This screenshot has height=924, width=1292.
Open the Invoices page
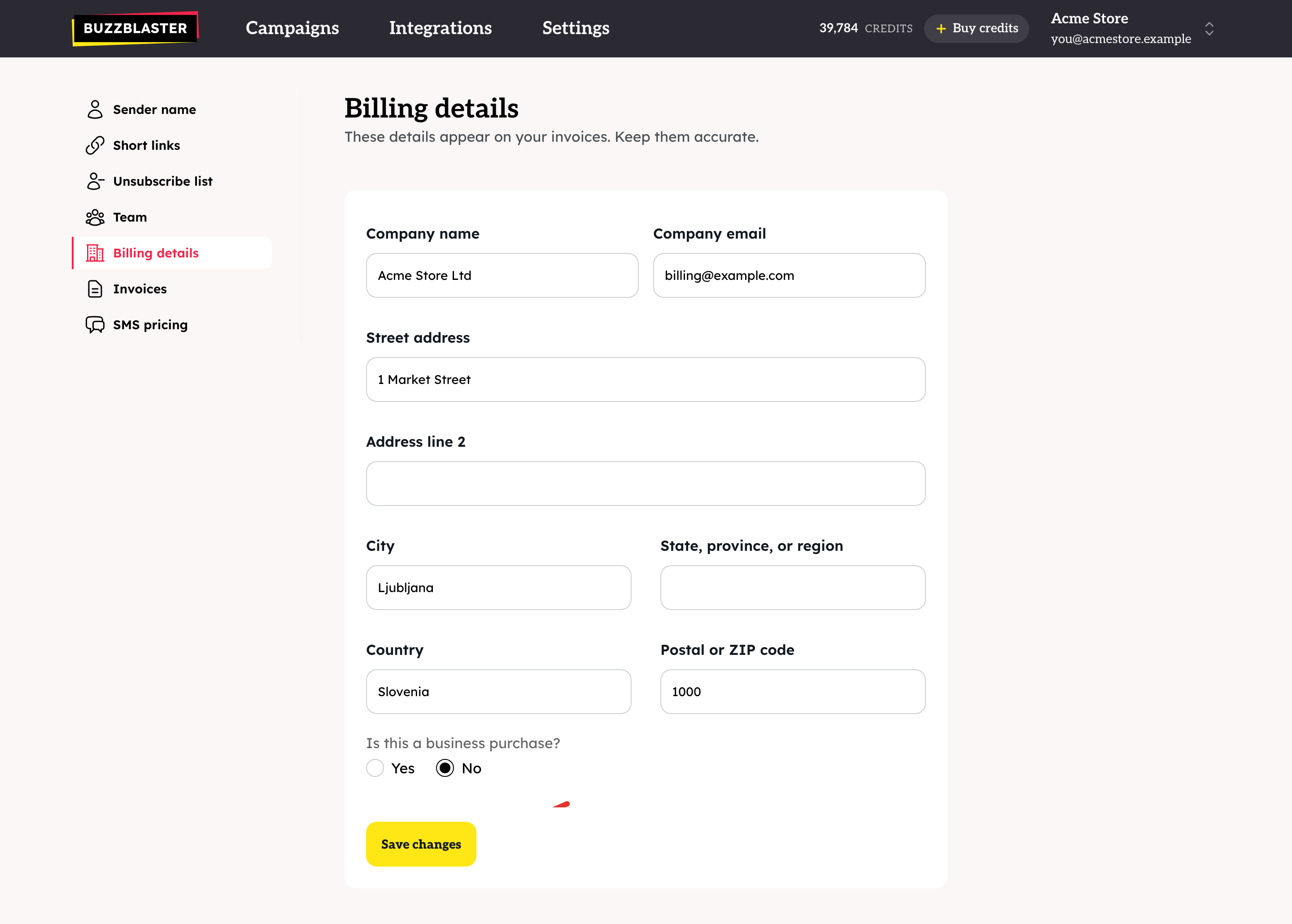[x=172, y=288]
